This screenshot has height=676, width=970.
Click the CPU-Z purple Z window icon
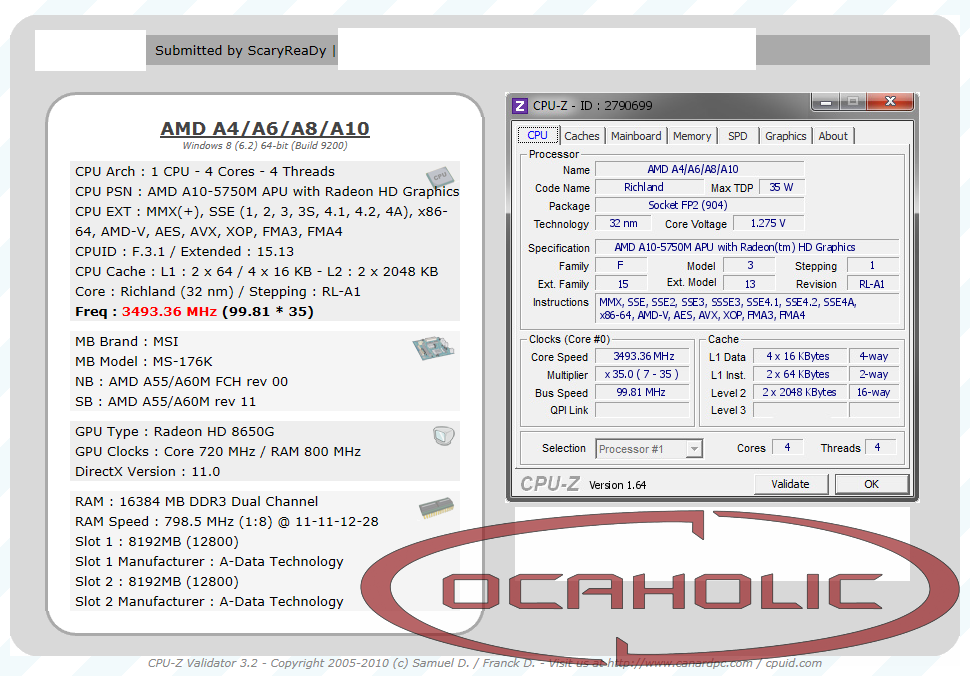pos(520,106)
